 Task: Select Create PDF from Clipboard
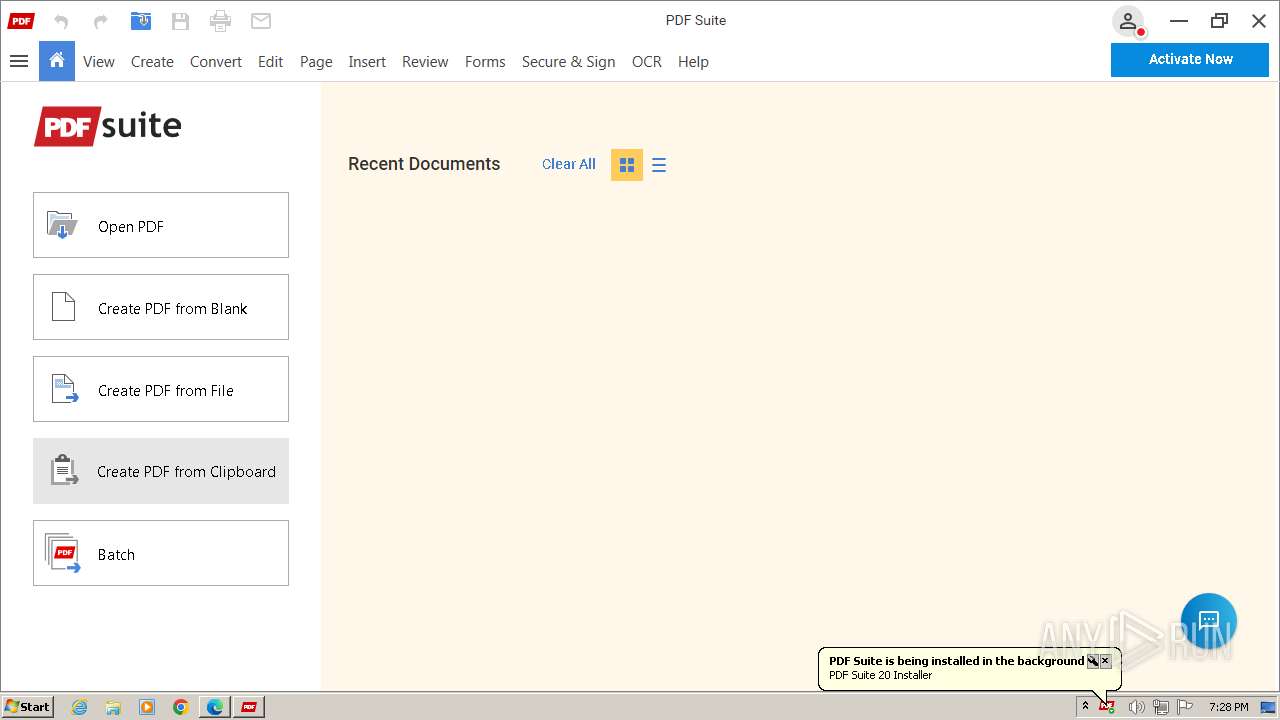161,471
